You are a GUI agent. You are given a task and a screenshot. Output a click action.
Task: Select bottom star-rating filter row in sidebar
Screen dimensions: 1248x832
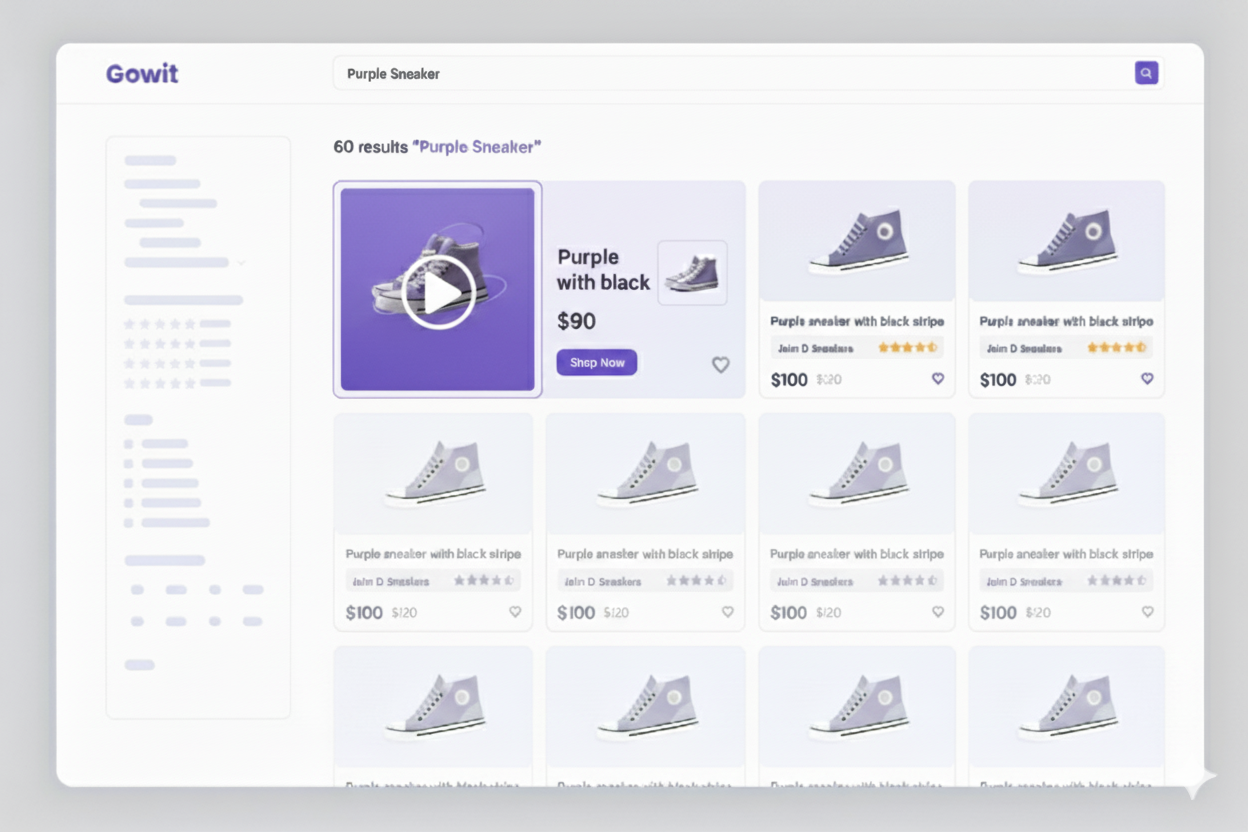176,383
